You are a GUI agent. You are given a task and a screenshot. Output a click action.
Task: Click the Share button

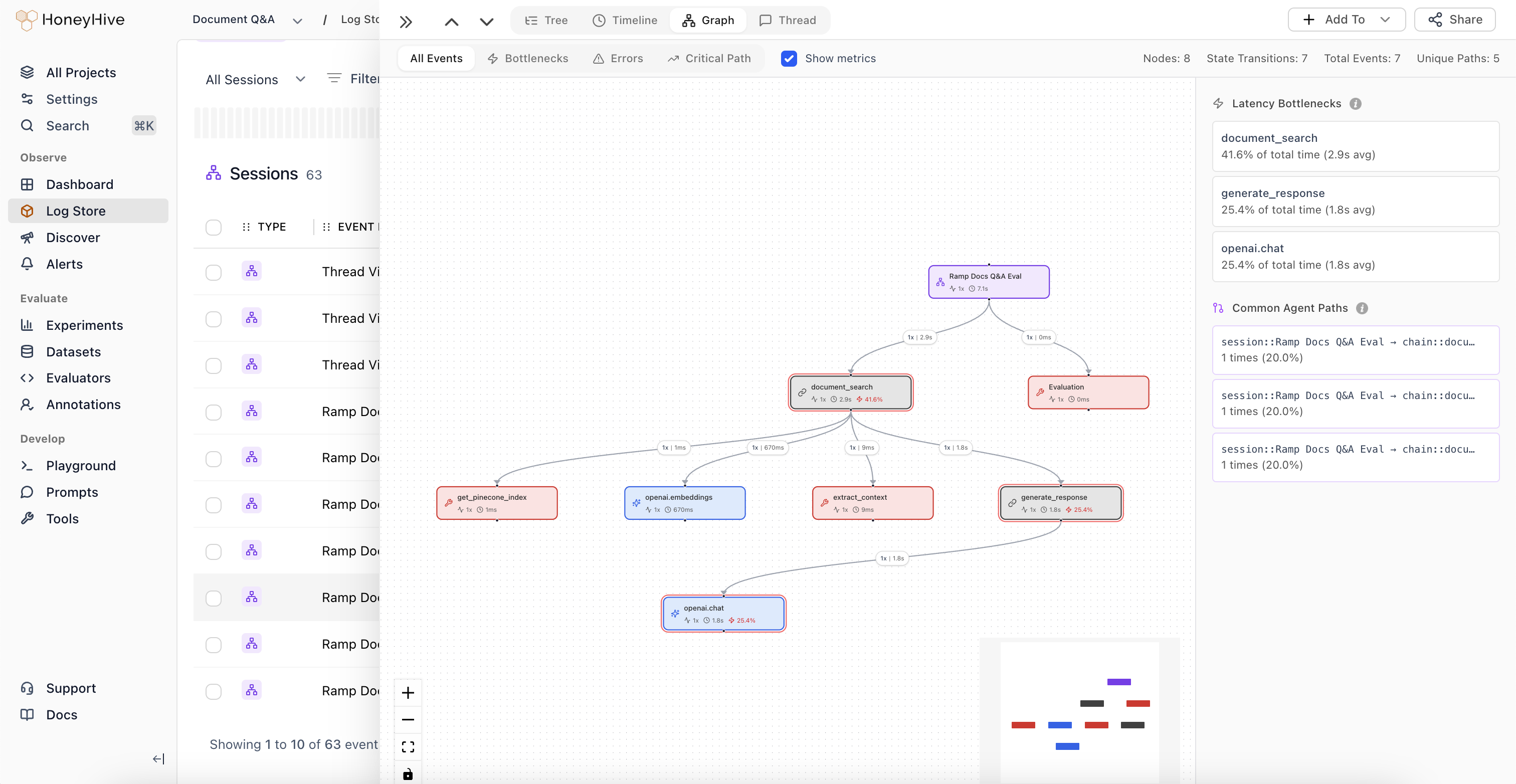point(1455,20)
